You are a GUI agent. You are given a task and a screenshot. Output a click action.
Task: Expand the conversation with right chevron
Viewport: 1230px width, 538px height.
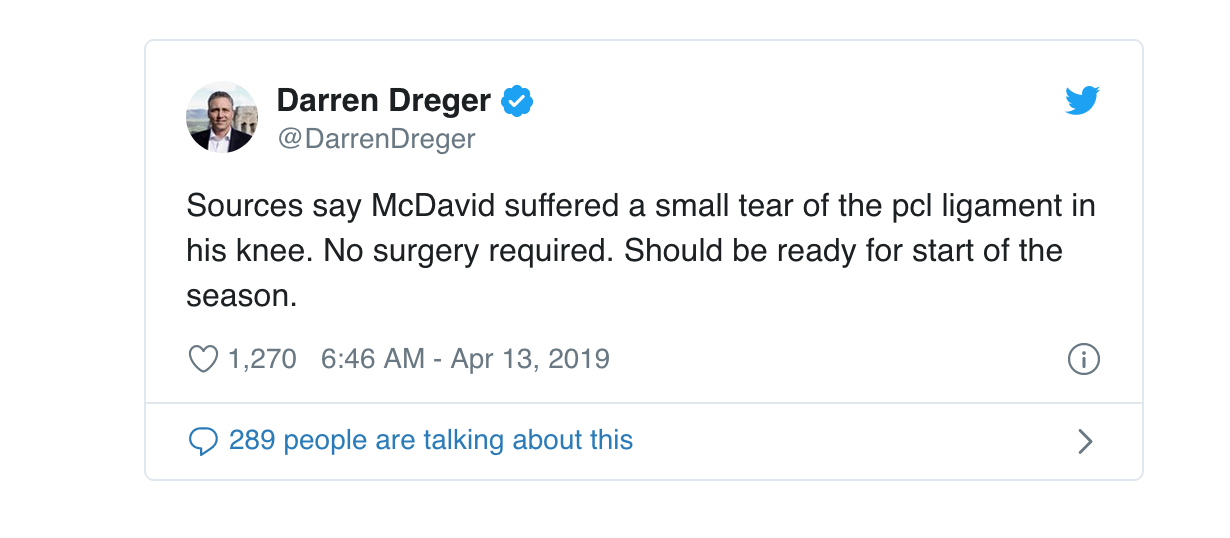coord(1085,441)
